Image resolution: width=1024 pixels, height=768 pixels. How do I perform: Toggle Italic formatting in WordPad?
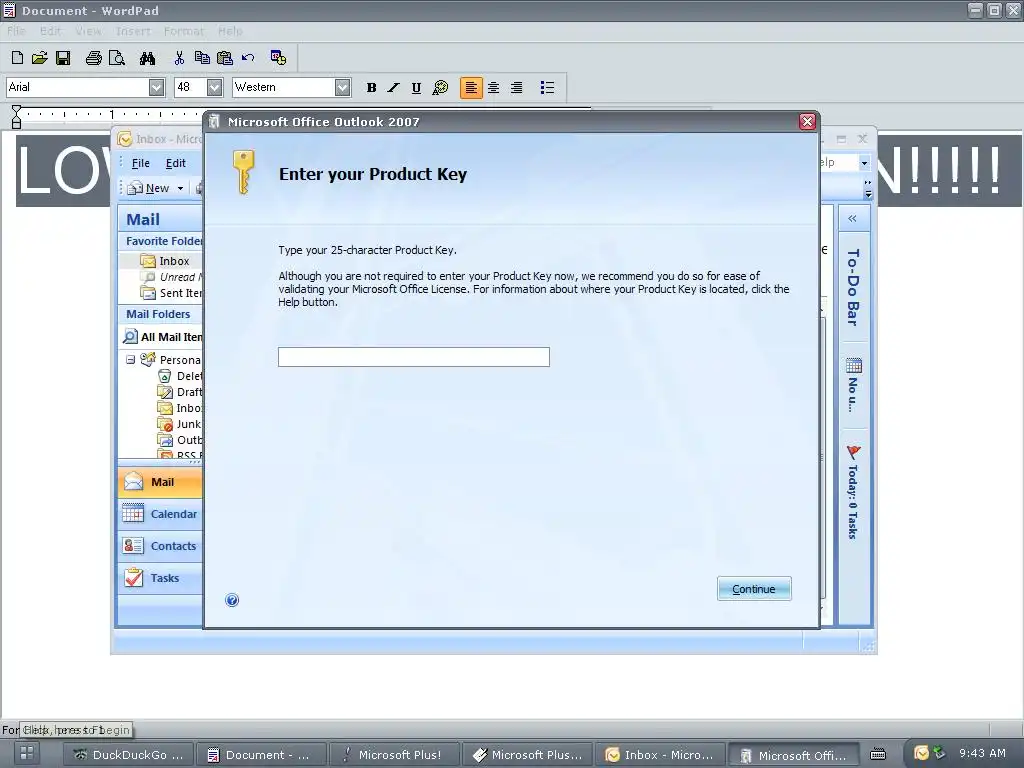[393, 88]
